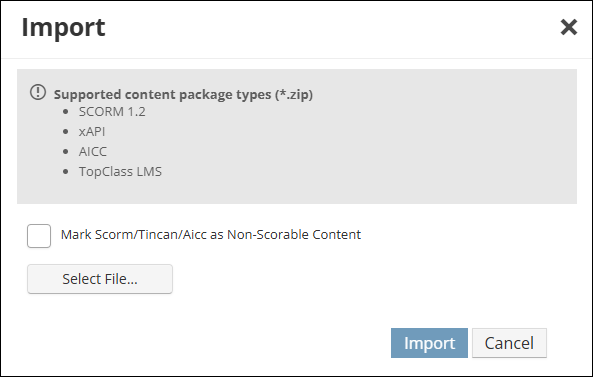
Task: Click the exclamation info icon
Action: 38,92
